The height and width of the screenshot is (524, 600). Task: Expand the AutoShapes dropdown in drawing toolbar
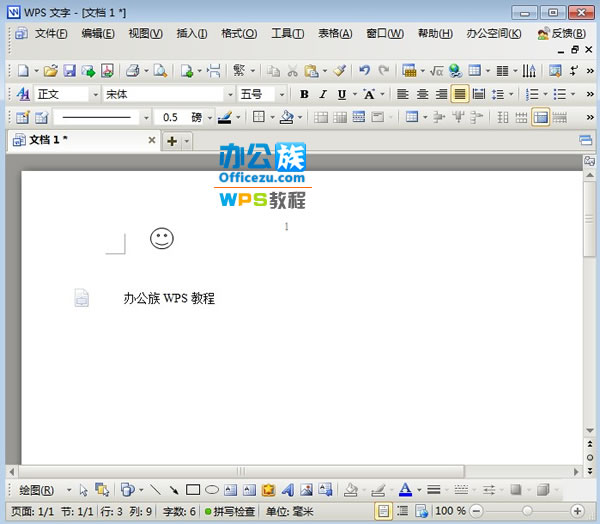141,490
